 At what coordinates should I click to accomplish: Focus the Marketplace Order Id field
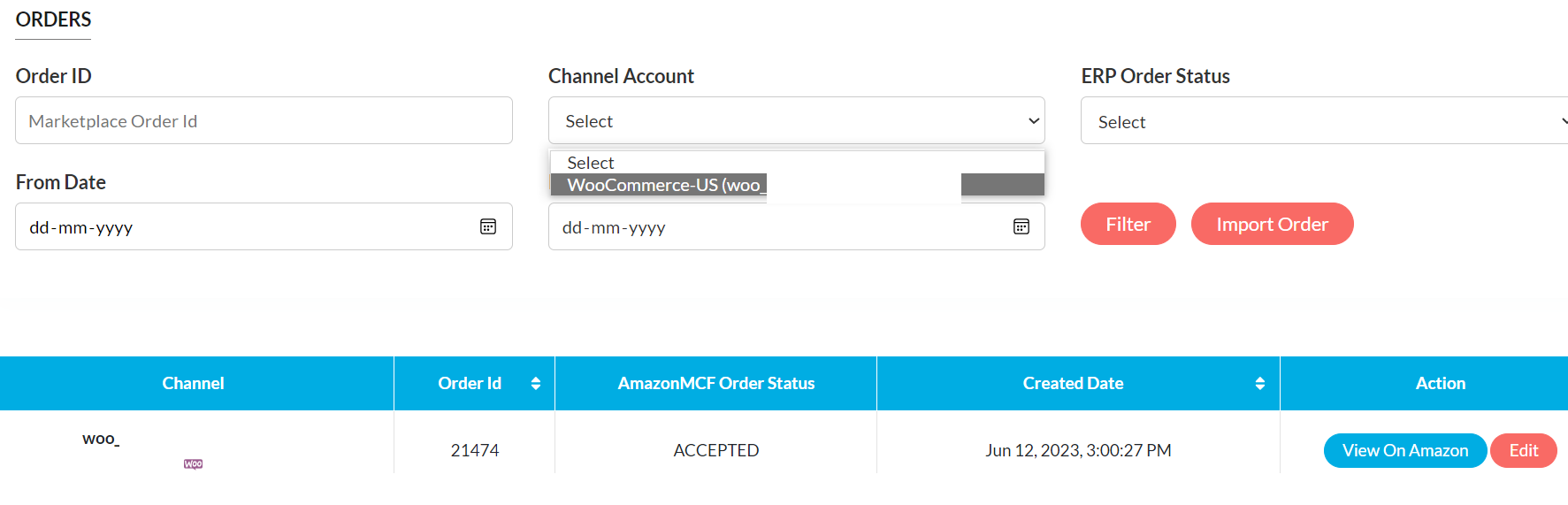pyautogui.click(x=264, y=121)
